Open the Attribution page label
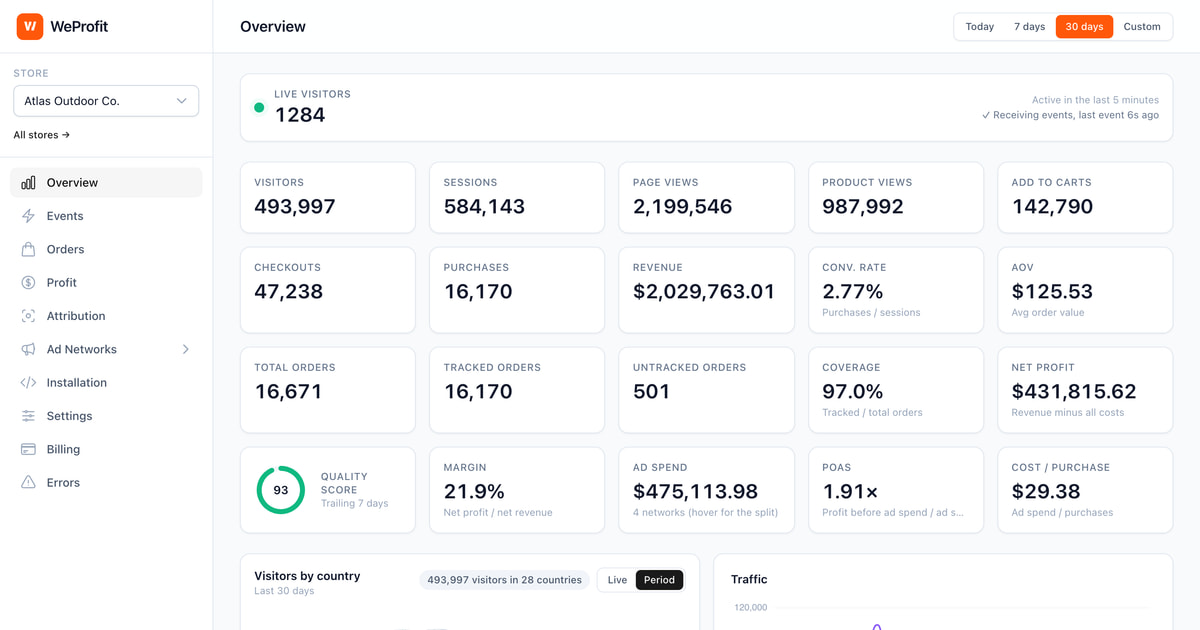The image size is (1200, 630). coord(76,316)
